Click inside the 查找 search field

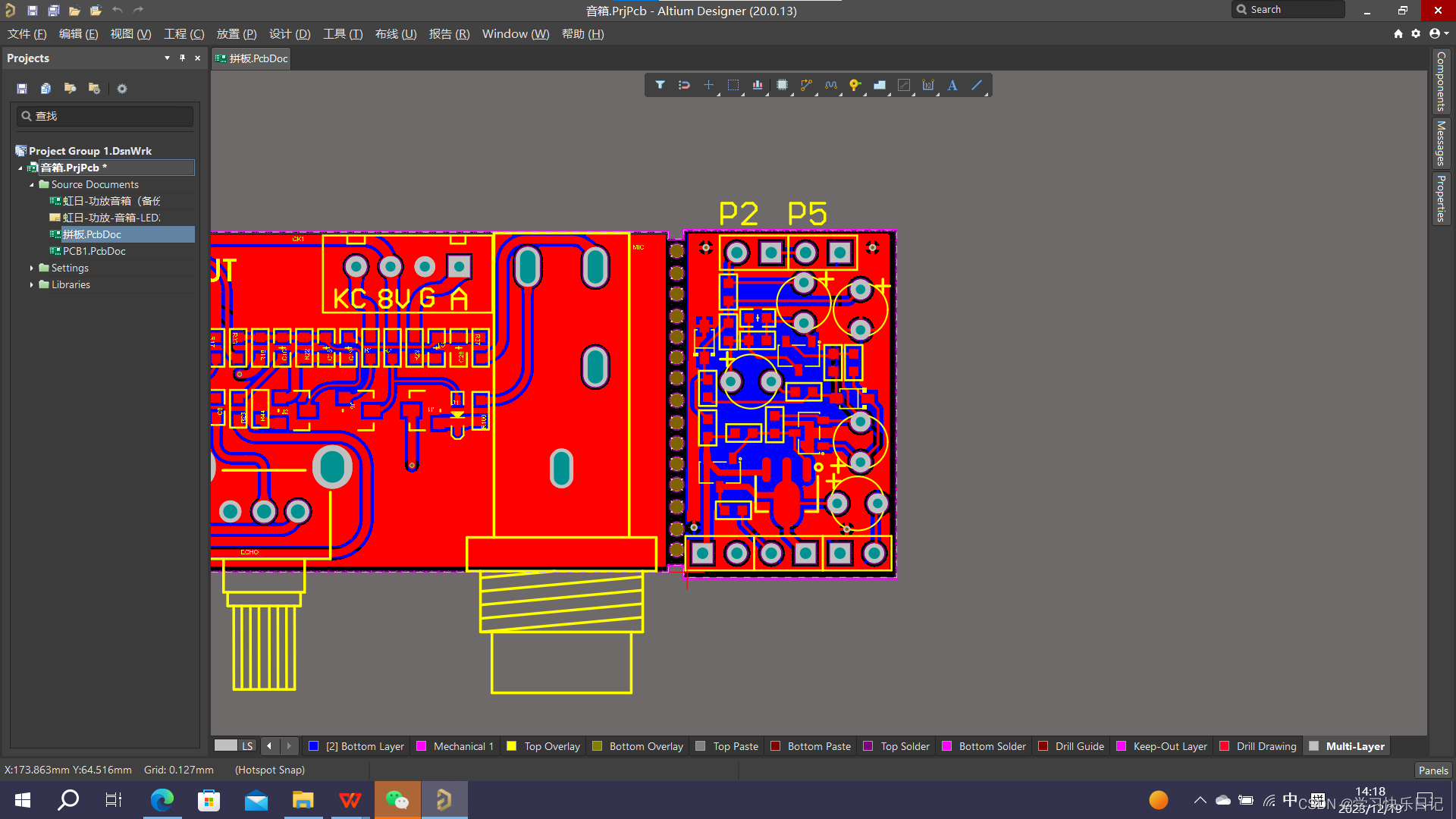104,115
